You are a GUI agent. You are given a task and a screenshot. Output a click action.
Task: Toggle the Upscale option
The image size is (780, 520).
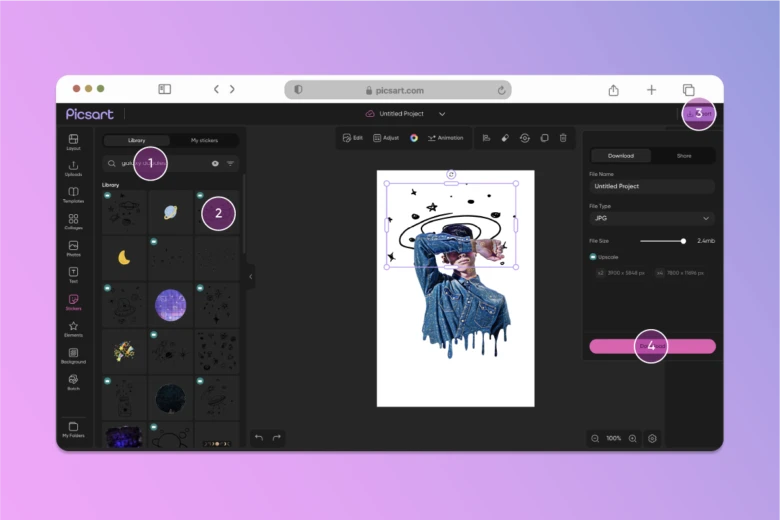[x=593, y=256]
